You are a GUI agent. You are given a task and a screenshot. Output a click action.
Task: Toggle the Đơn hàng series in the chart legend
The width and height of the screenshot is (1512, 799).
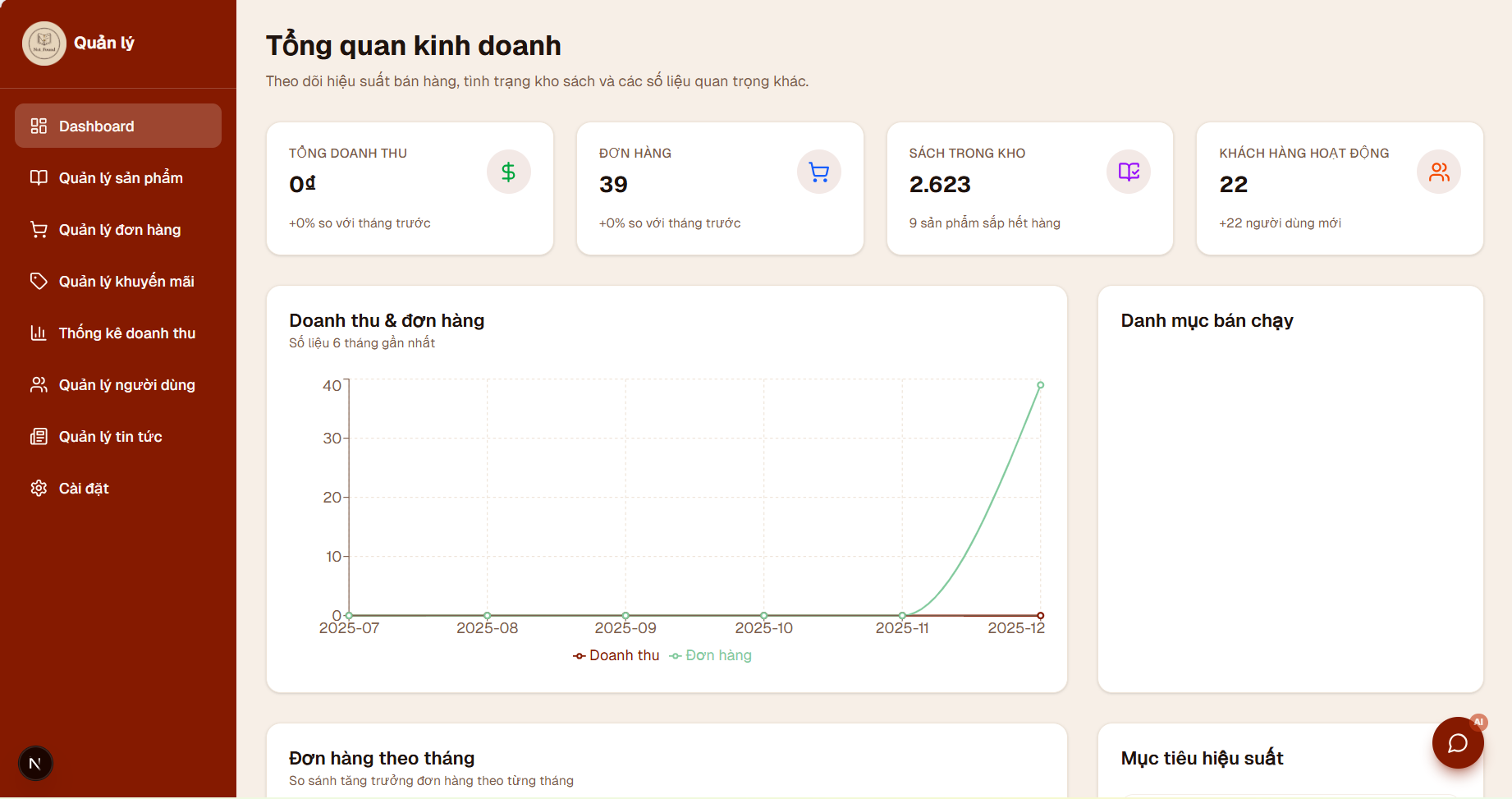click(711, 655)
